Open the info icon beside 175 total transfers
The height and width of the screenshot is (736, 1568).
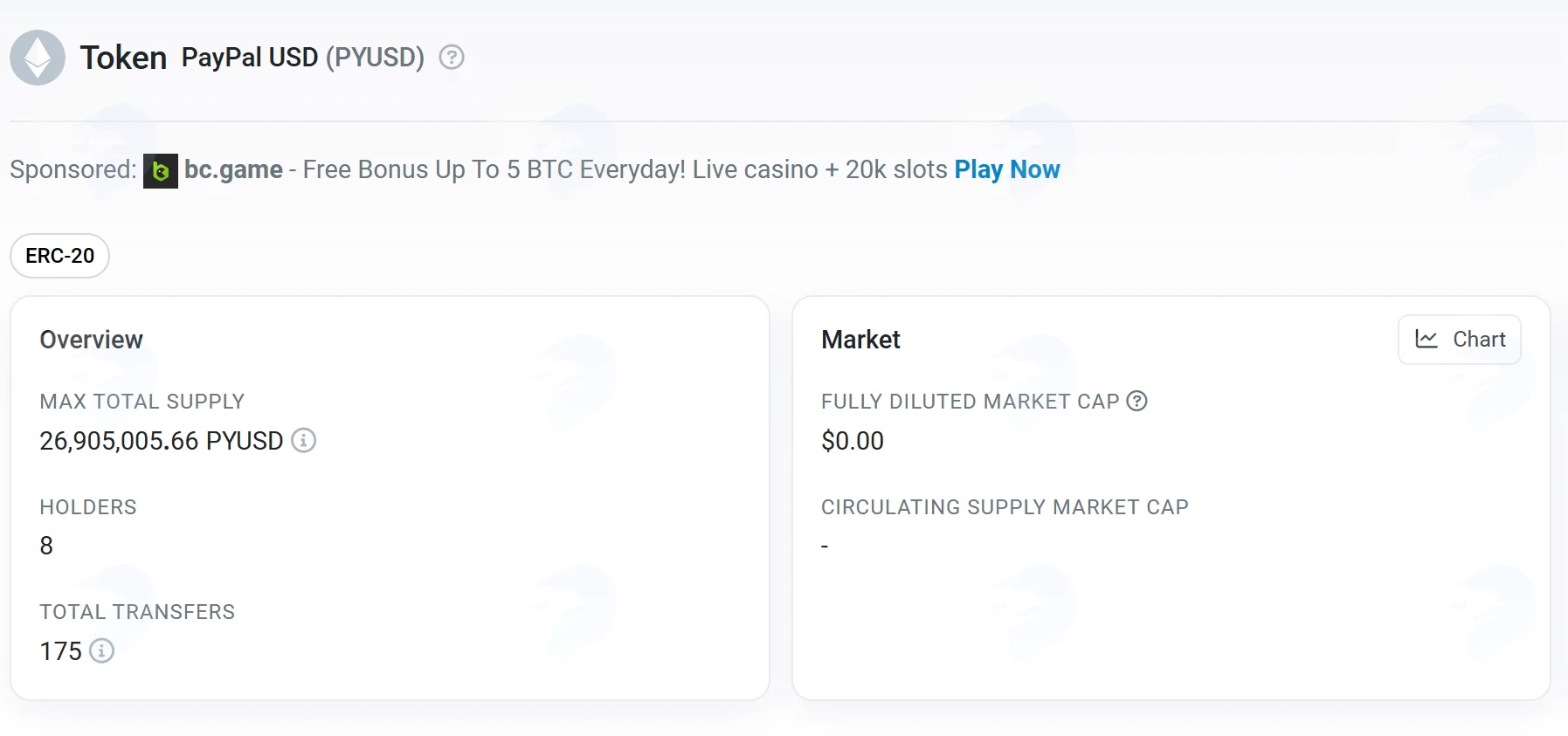click(101, 650)
